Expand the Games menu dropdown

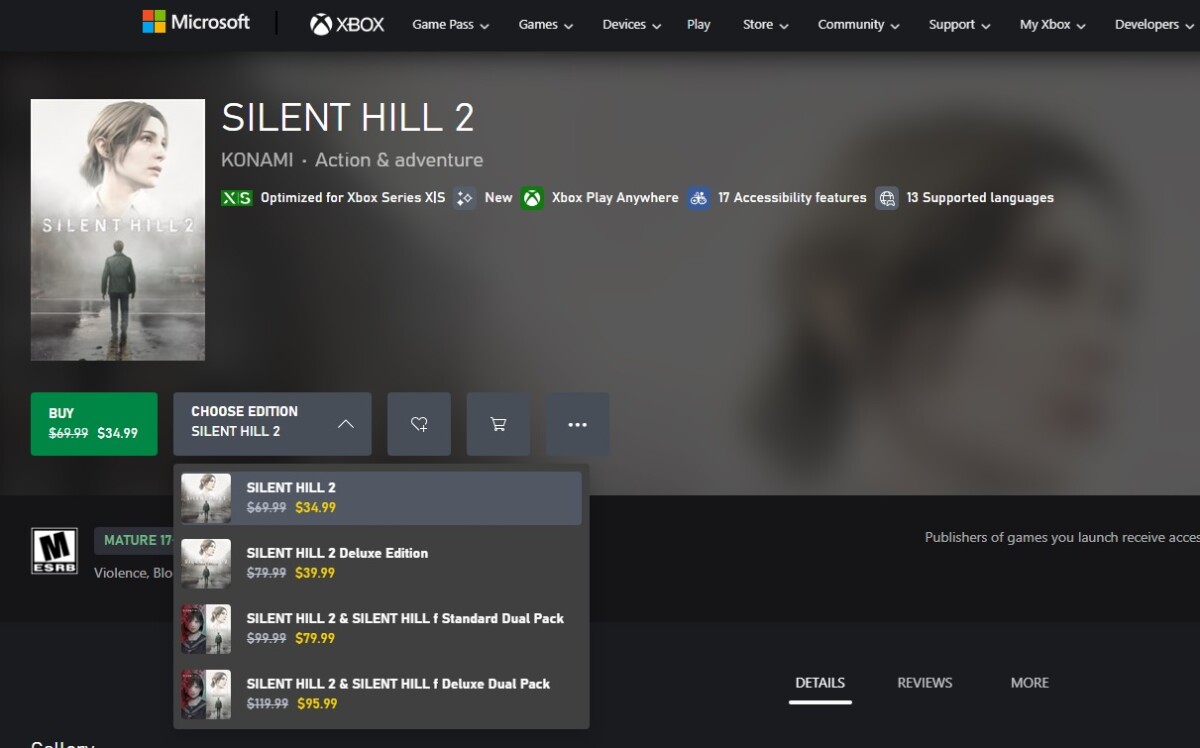[545, 24]
